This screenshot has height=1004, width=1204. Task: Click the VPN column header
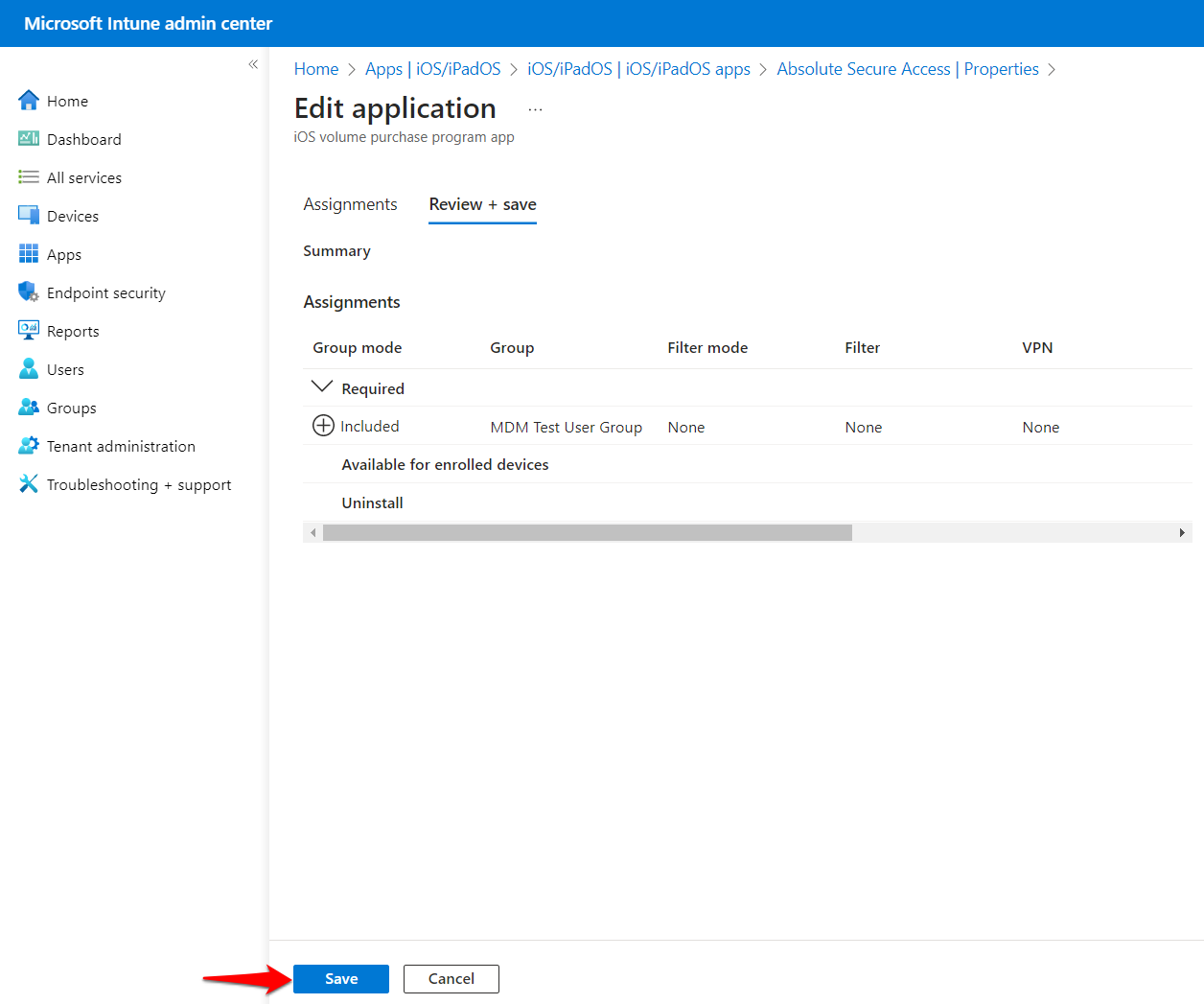coord(1037,348)
